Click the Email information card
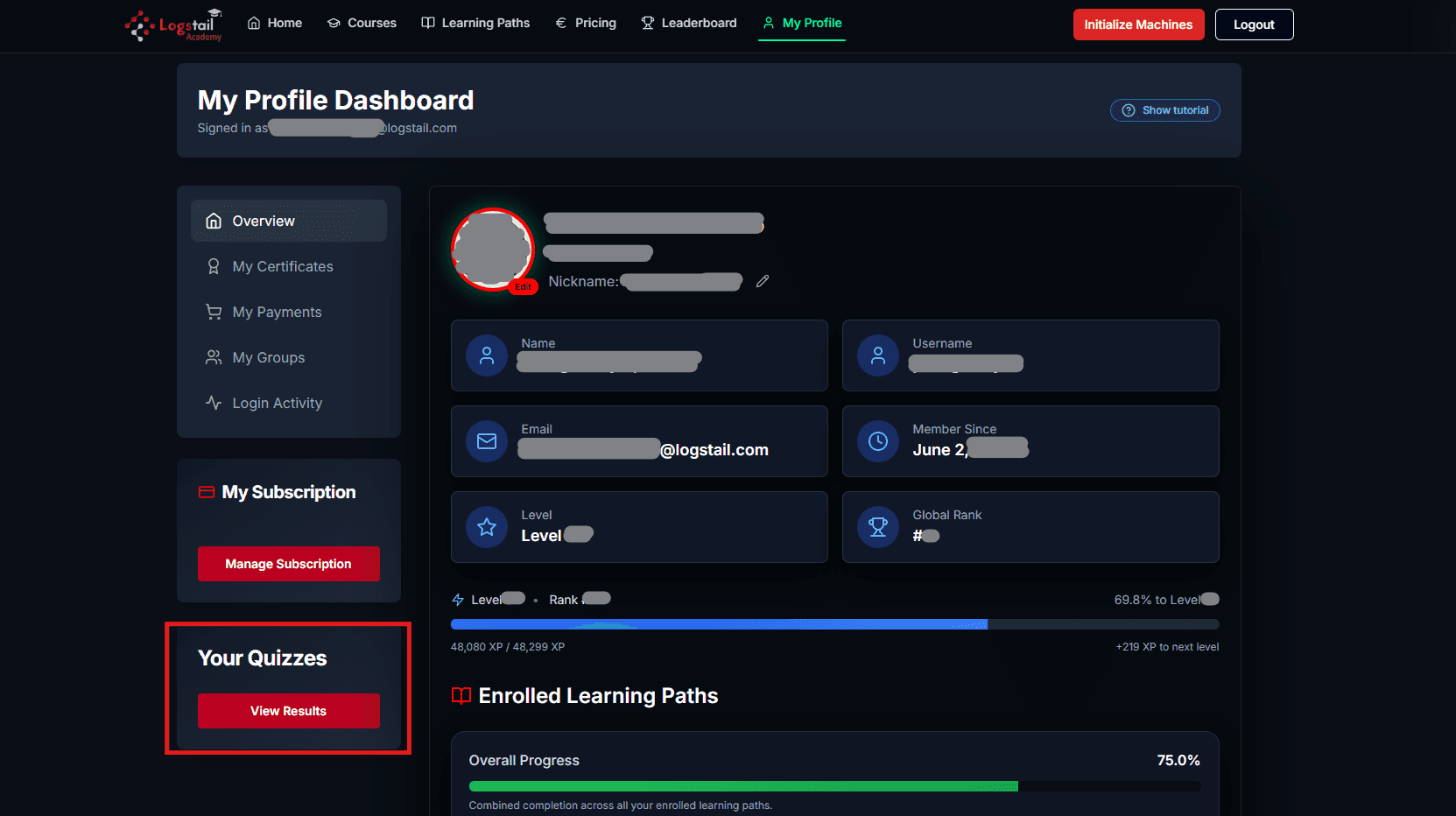This screenshot has height=816, width=1456. tap(639, 441)
